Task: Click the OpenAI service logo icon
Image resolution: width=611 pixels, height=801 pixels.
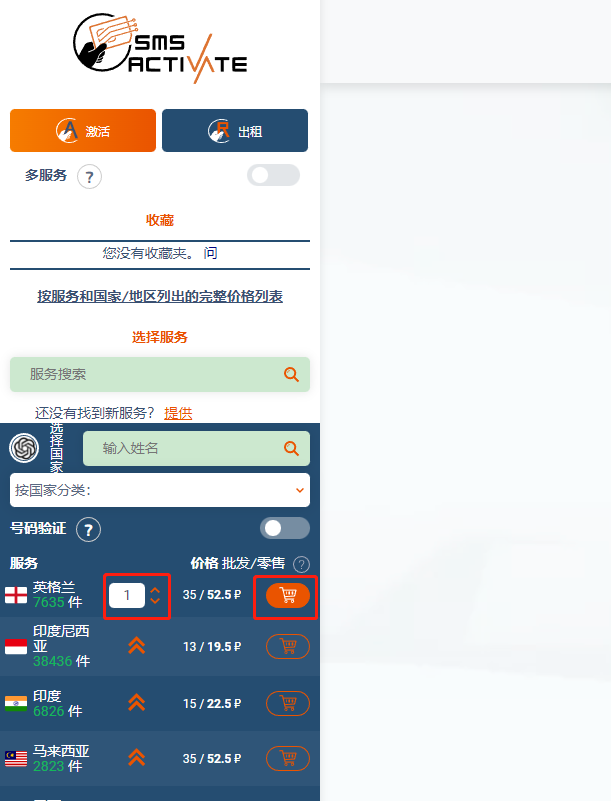Action: coord(24,448)
